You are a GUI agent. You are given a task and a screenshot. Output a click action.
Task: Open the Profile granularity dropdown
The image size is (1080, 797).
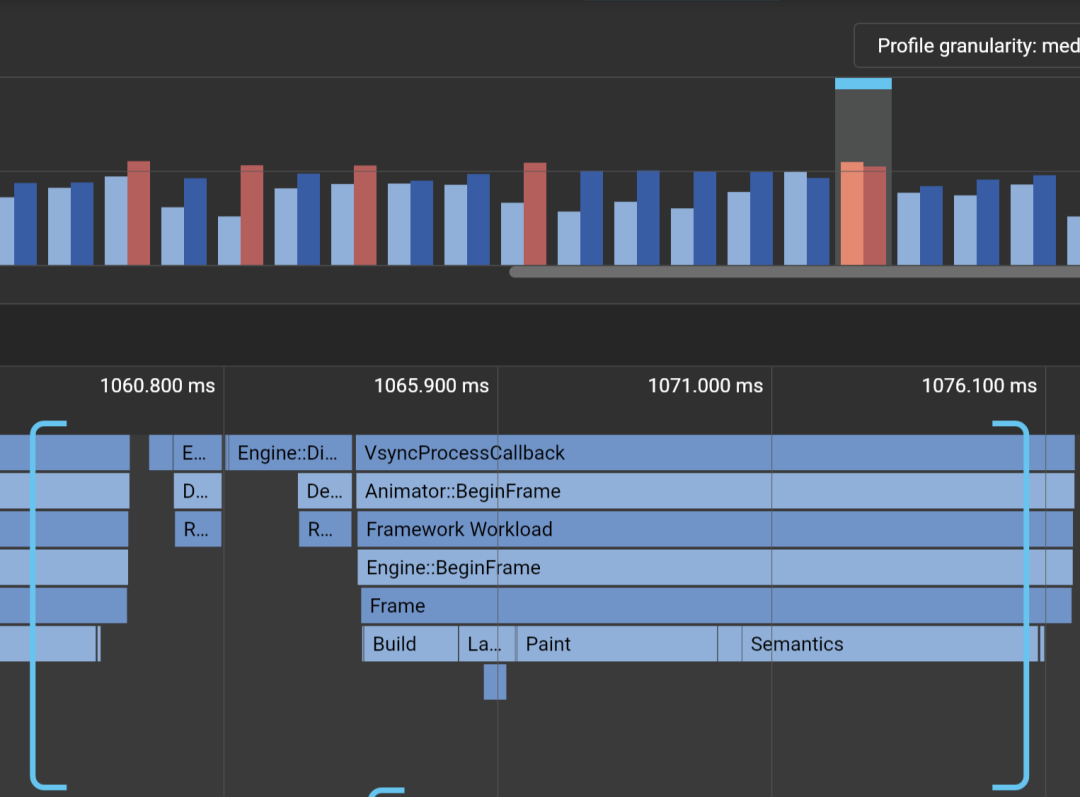point(968,46)
